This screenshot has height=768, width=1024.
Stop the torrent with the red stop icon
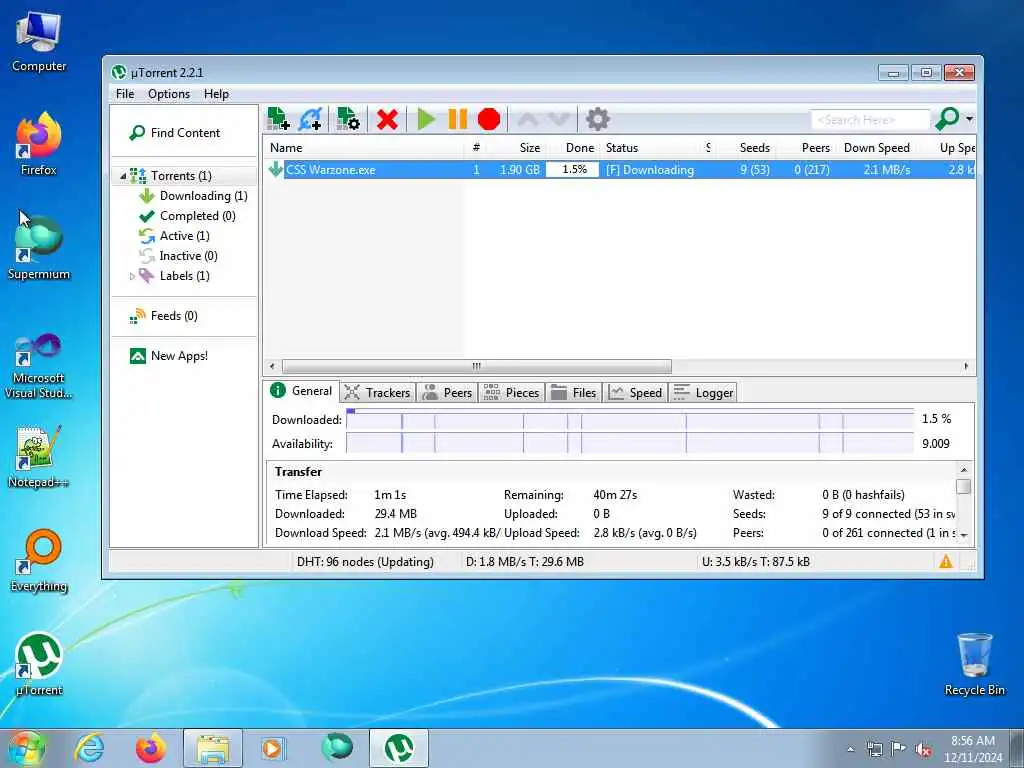488,119
